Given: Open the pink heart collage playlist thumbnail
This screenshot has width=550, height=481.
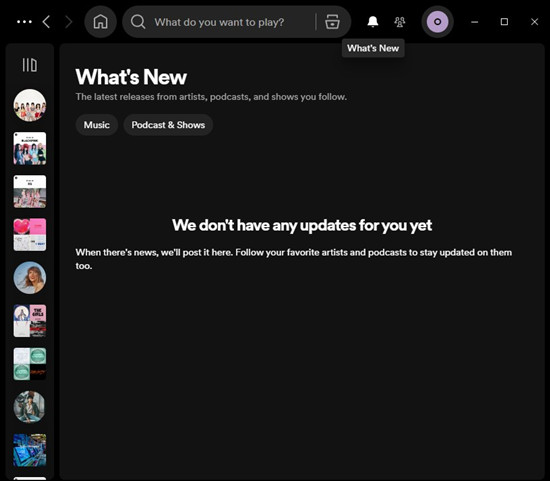Looking at the screenshot, I should coord(30,235).
